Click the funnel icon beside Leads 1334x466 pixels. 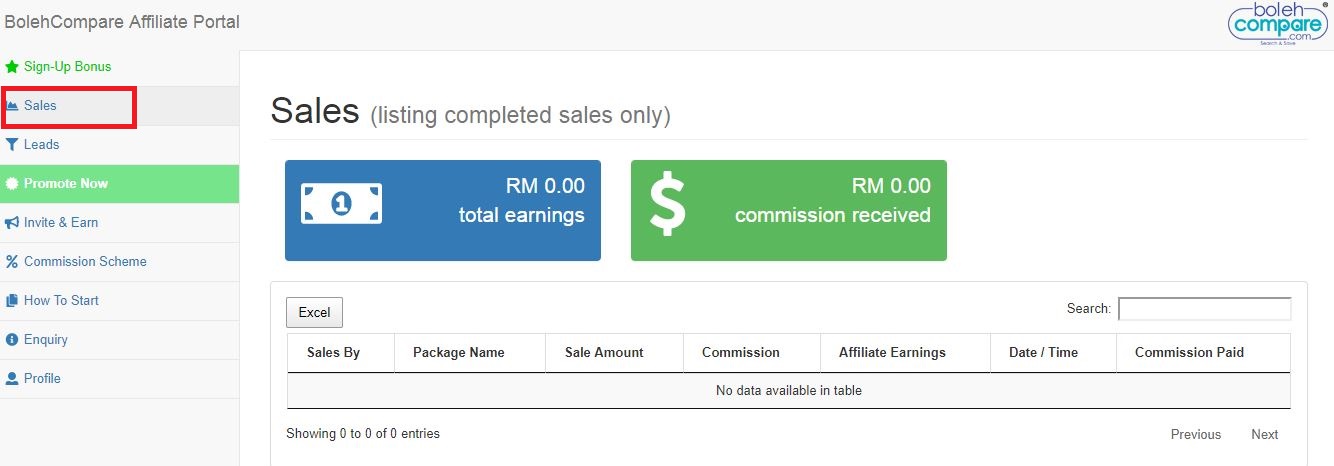12,145
